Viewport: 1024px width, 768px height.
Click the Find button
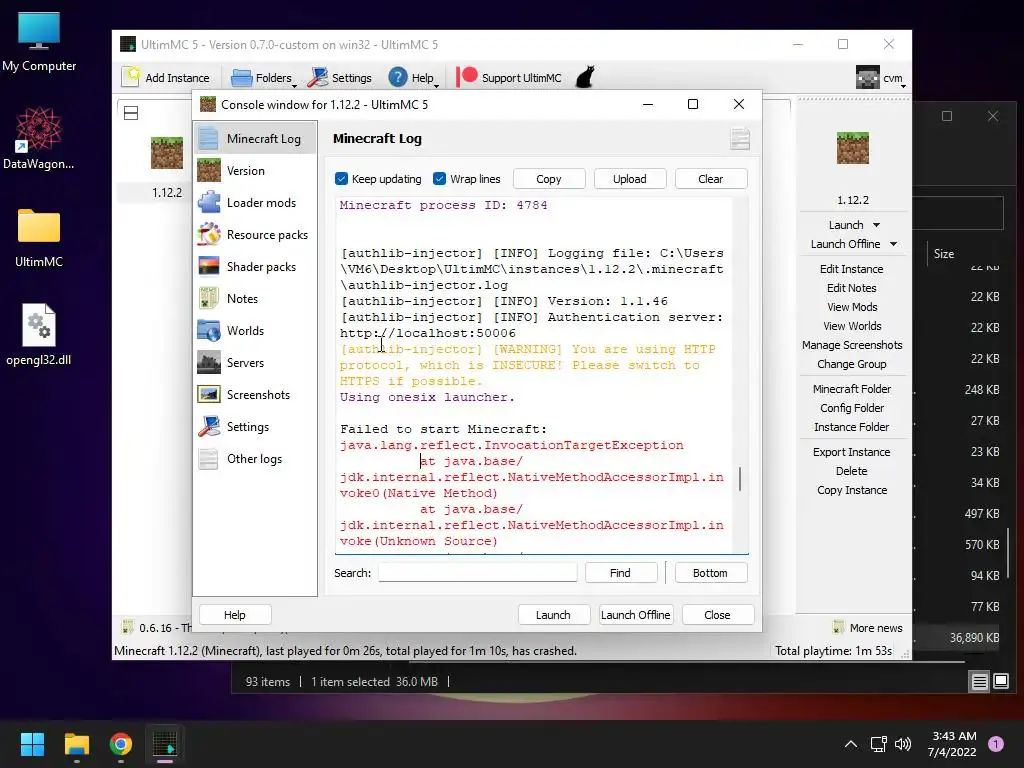[x=620, y=573]
